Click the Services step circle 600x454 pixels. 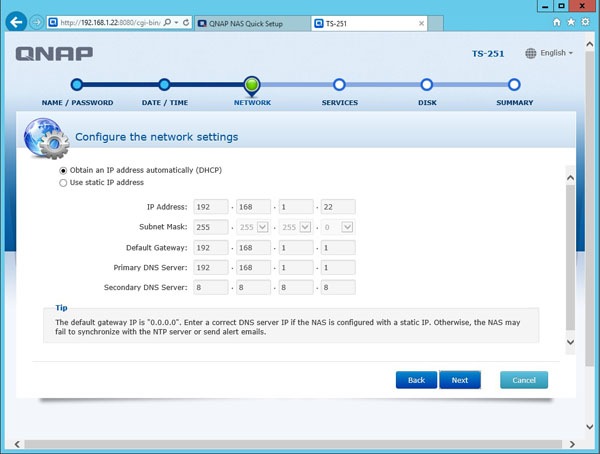[x=339, y=85]
